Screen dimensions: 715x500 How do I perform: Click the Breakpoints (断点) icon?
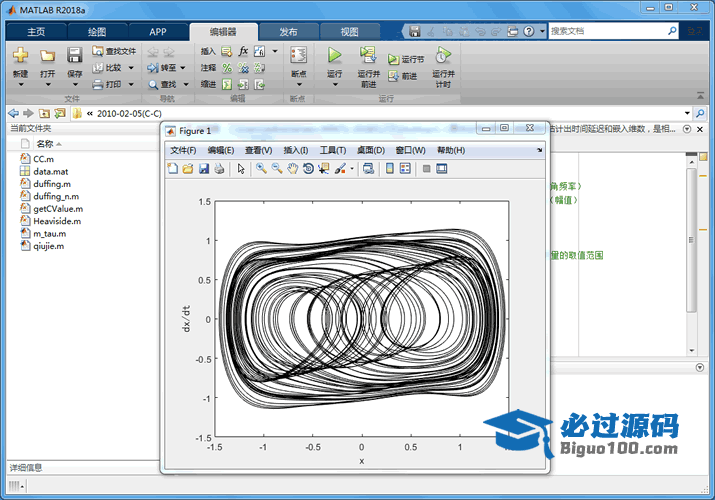(x=299, y=55)
